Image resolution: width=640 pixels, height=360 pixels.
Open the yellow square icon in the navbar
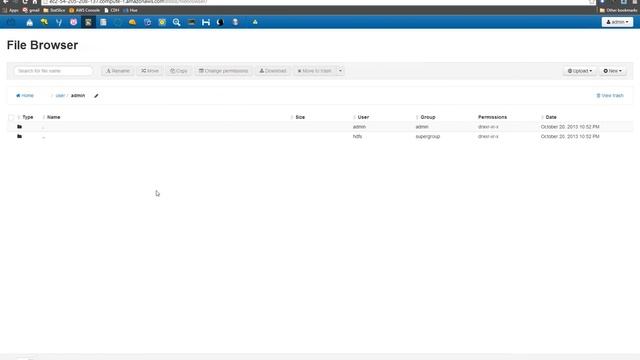(162, 22)
